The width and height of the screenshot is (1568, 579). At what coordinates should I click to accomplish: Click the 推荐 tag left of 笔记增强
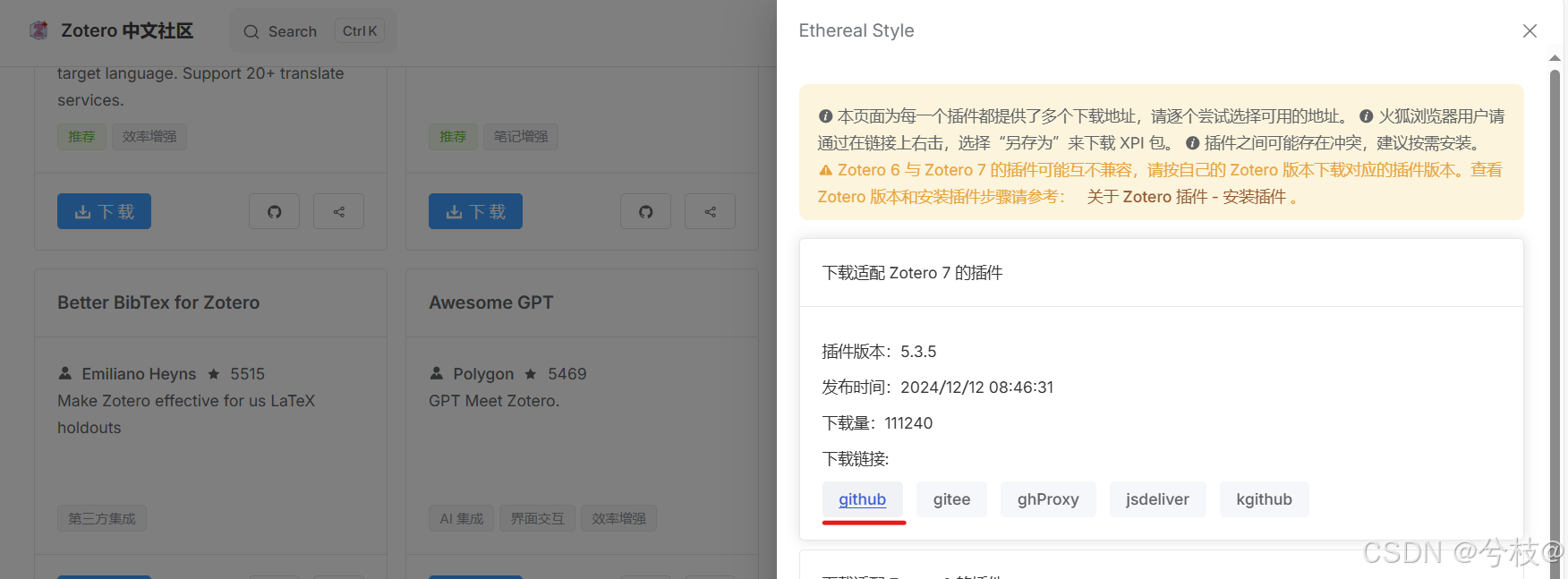tap(453, 136)
